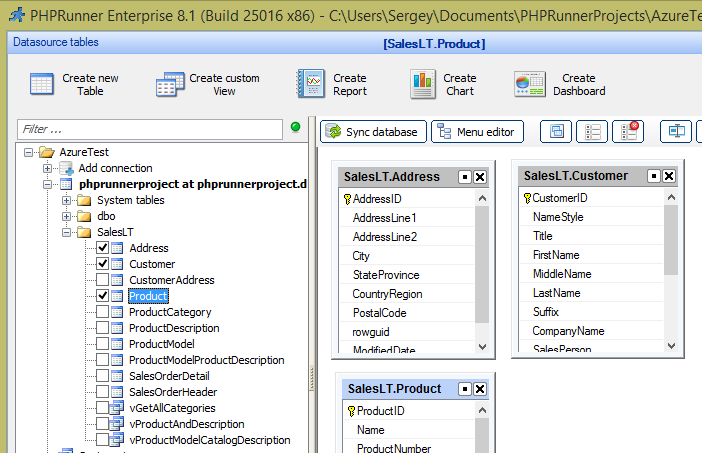Check the ProductCategory table checkbox
702x453 pixels.
click(103, 312)
